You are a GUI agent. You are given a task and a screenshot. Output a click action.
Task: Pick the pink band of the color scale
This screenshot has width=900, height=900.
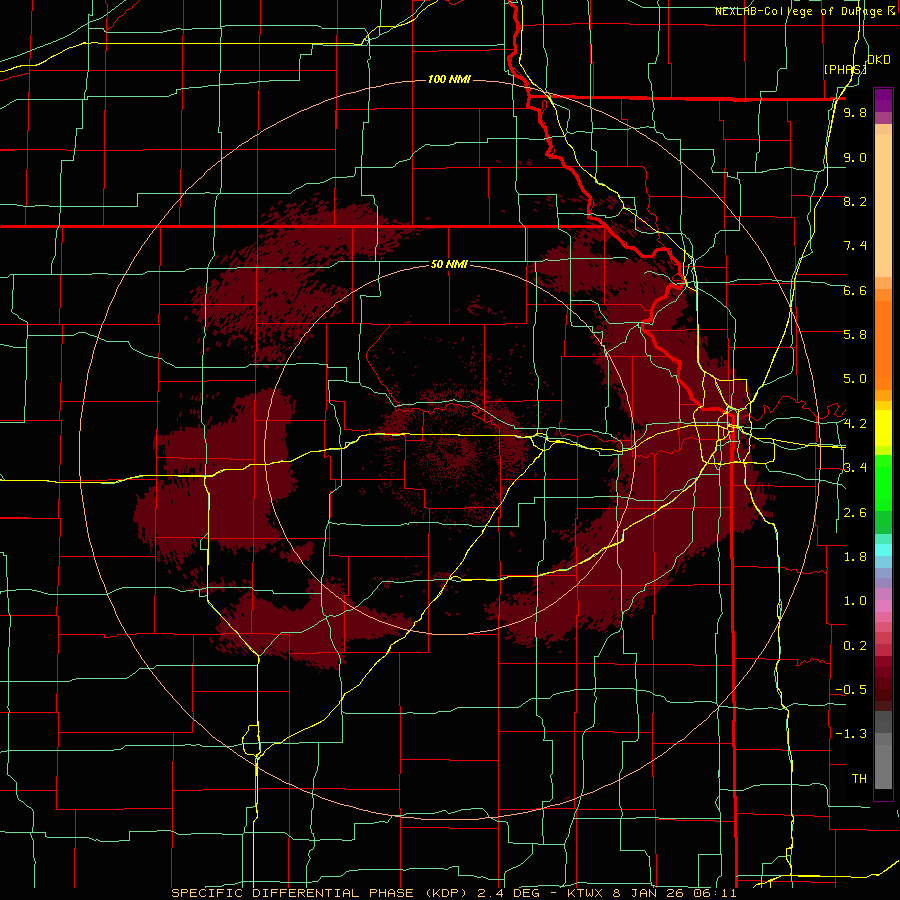pyautogui.click(x=883, y=606)
